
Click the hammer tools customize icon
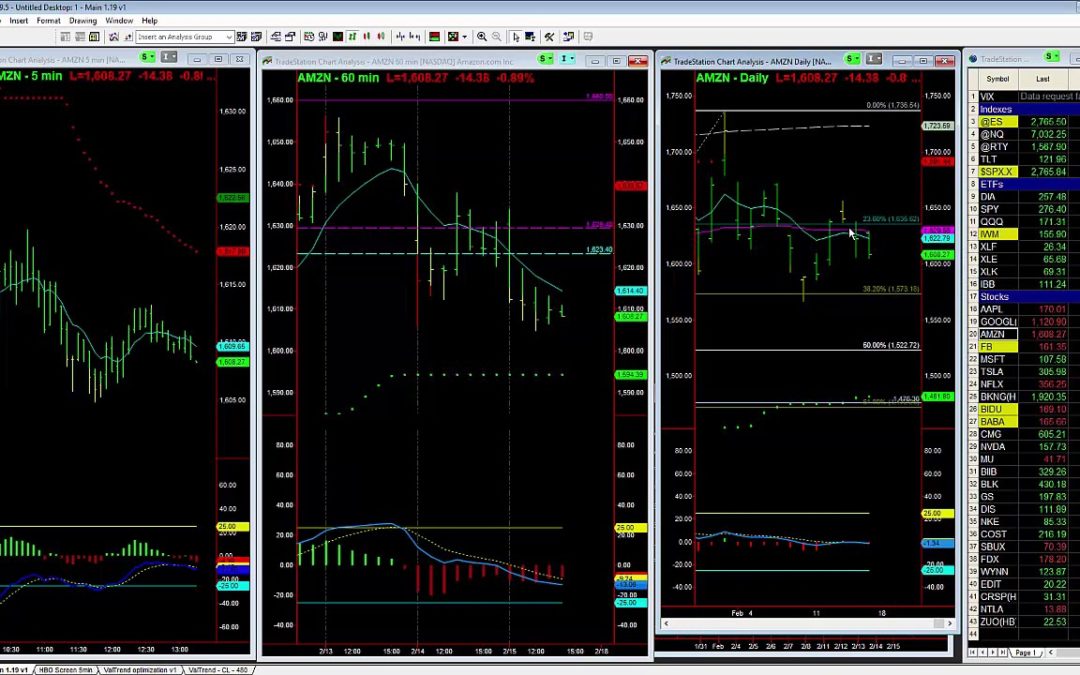(549, 37)
